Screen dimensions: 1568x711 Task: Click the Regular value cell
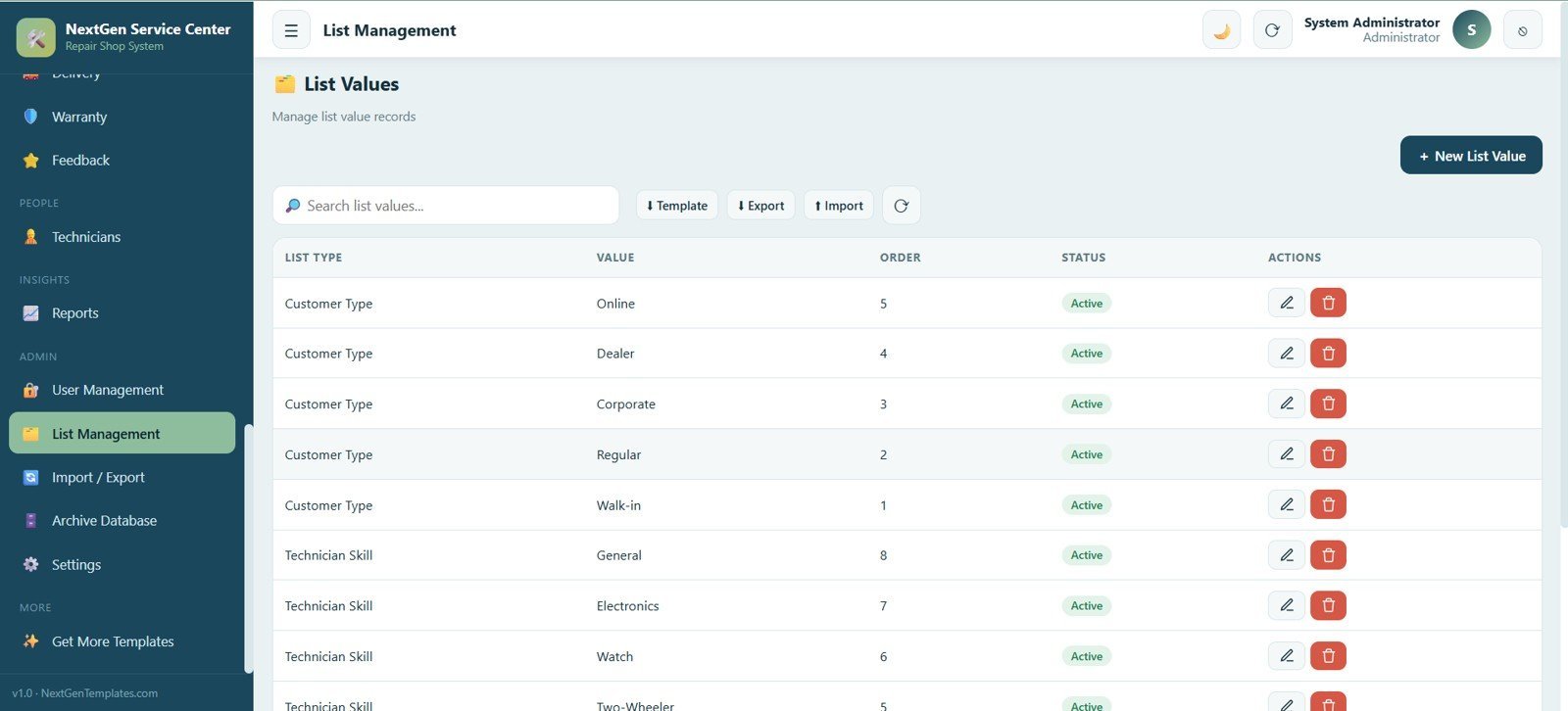pyautogui.click(x=618, y=455)
